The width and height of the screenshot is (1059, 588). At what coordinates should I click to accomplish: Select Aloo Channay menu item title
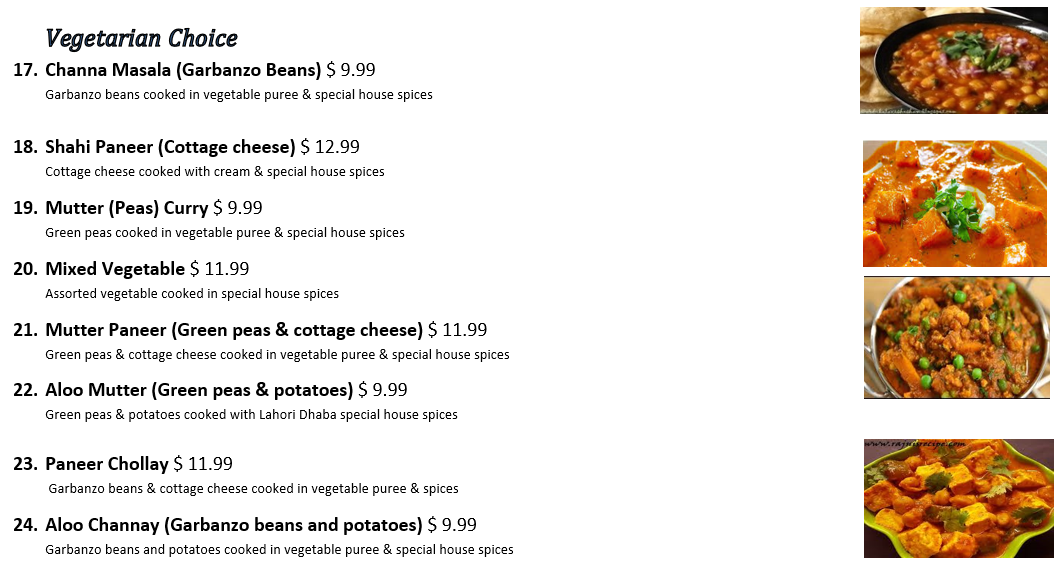pyautogui.click(x=233, y=525)
